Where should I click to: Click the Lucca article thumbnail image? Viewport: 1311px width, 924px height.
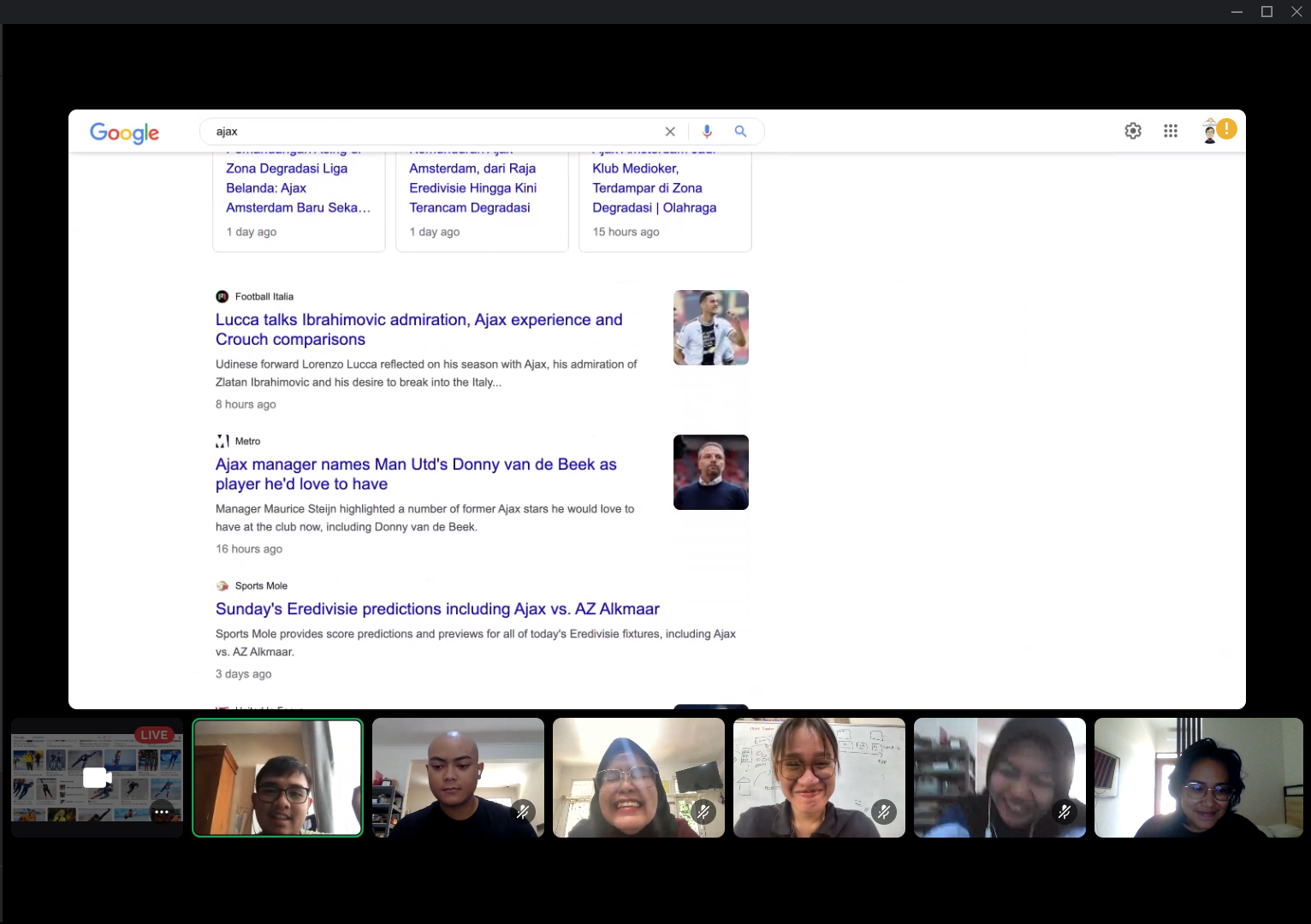point(711,328)
